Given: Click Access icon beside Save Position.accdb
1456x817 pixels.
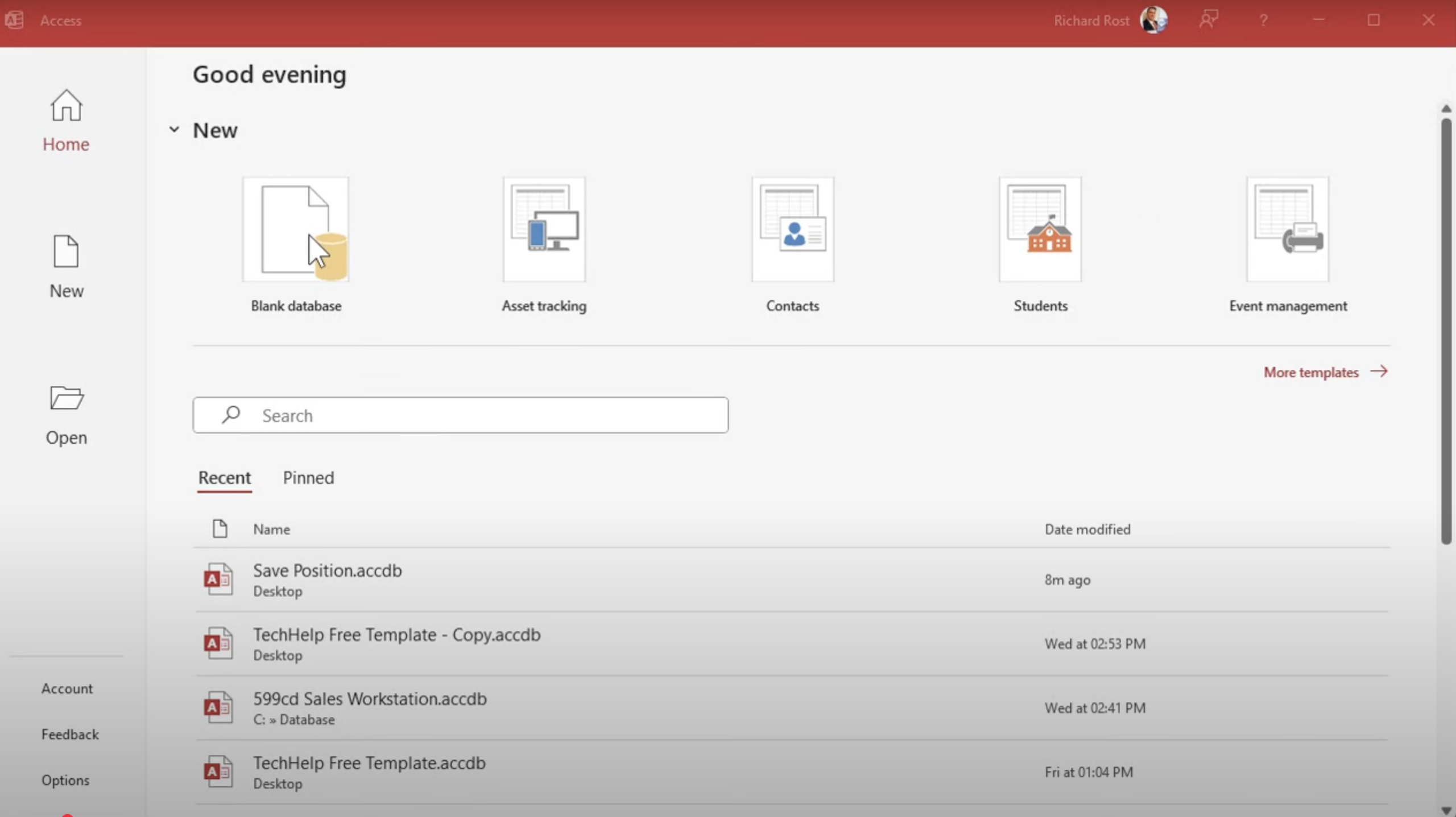Looking at the screenshot, I should [x=218, y=579].
